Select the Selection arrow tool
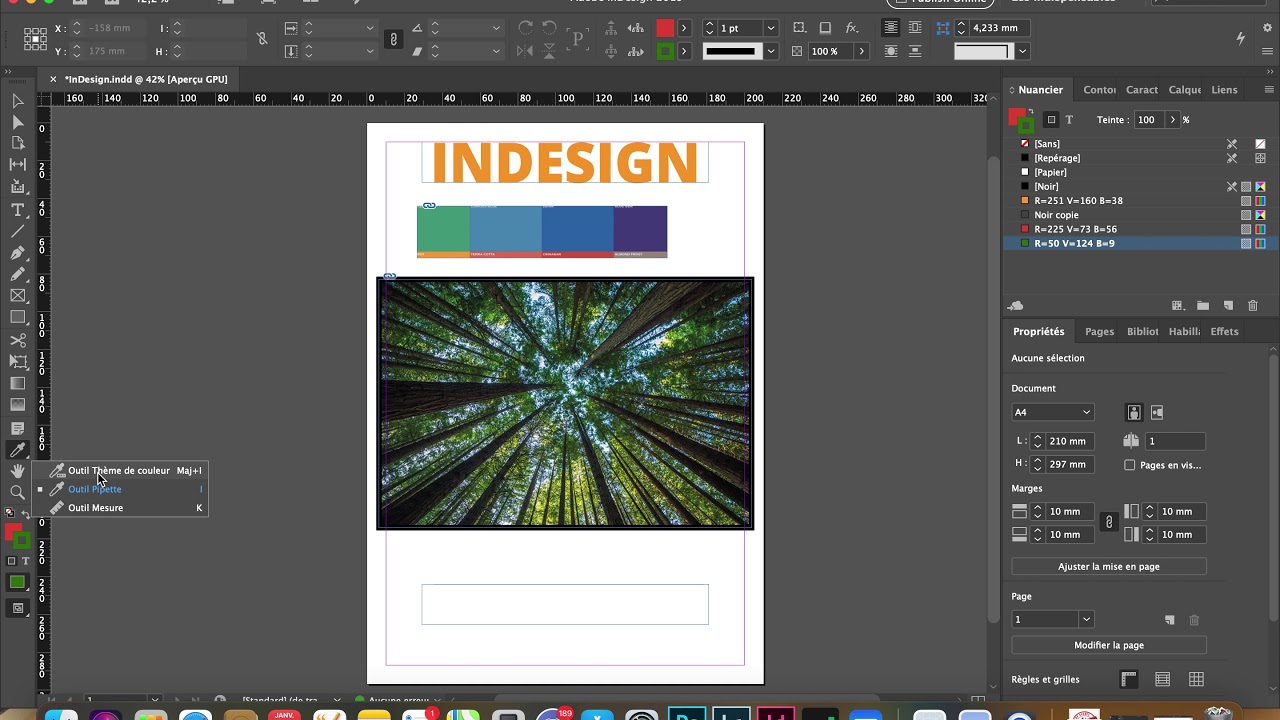The image size is (1280, 720). tap(18, 101)
